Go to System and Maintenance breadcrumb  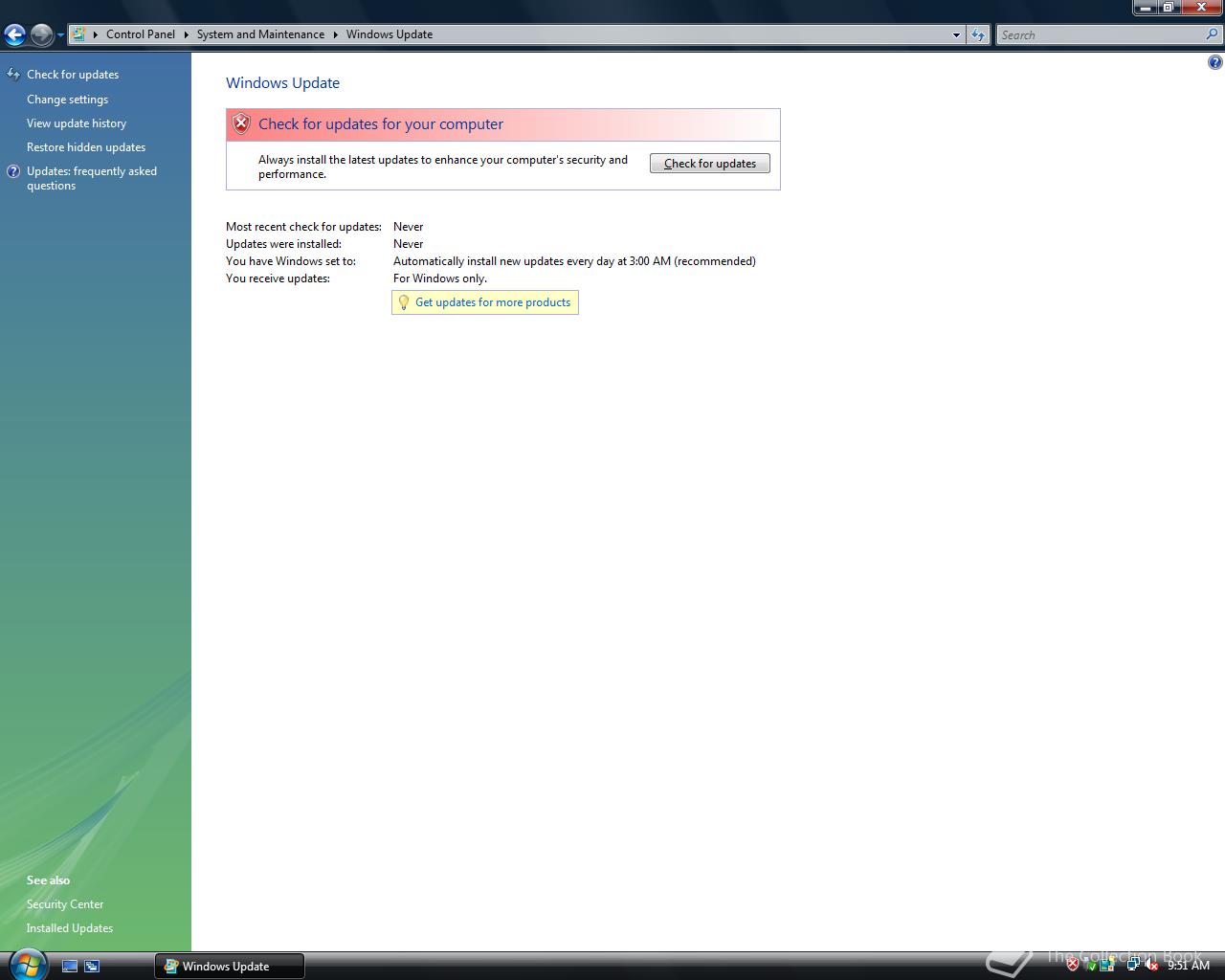(x=260, y=34)
